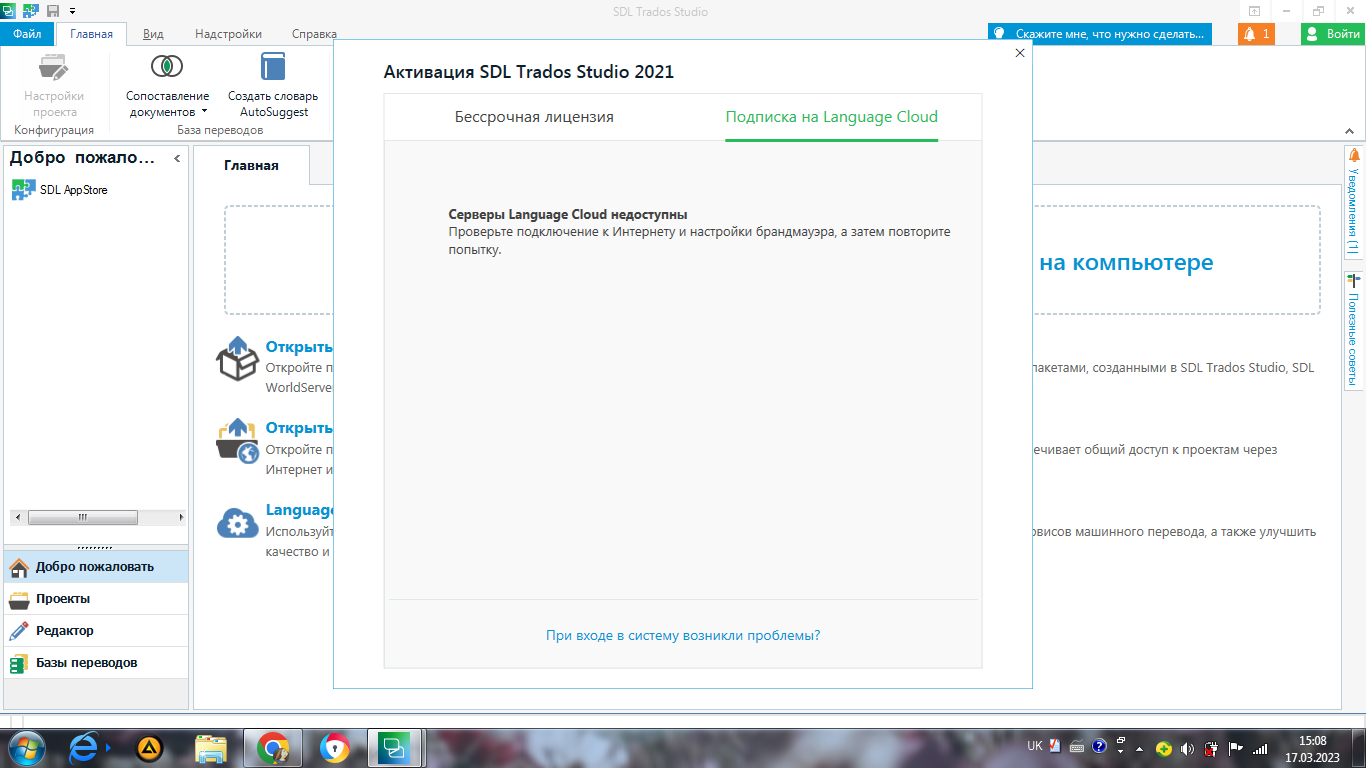This screenshot has width=1366, height=768.
Task: Click the AIMP orange triangle taskbar icon
Action: pyautogui.click(x=150, y=747)
